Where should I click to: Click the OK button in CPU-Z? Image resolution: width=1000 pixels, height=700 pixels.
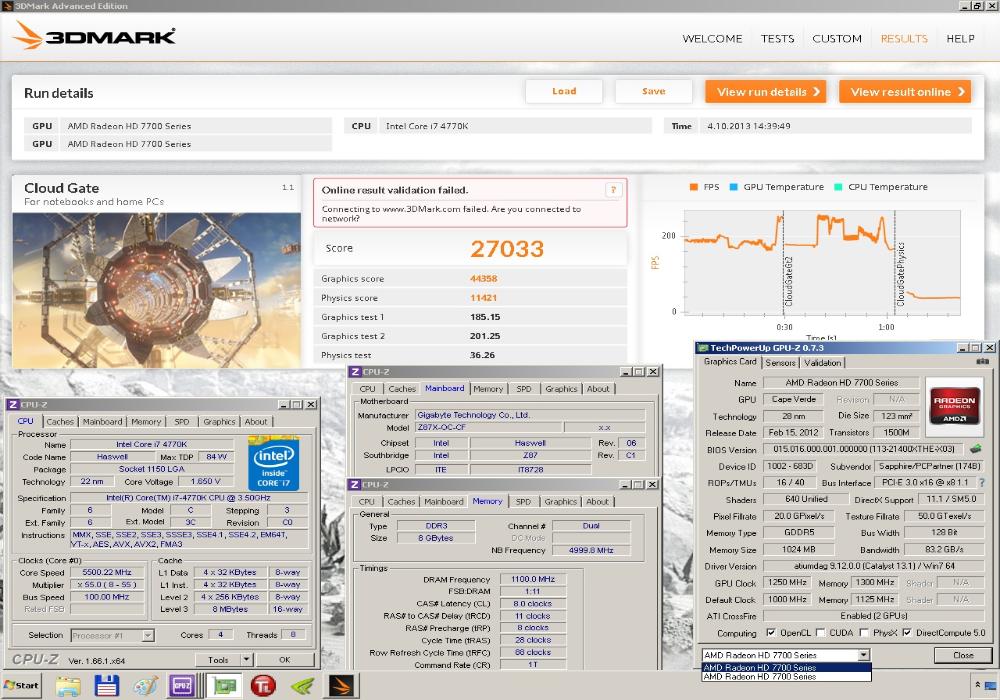(x=284, y=659)
